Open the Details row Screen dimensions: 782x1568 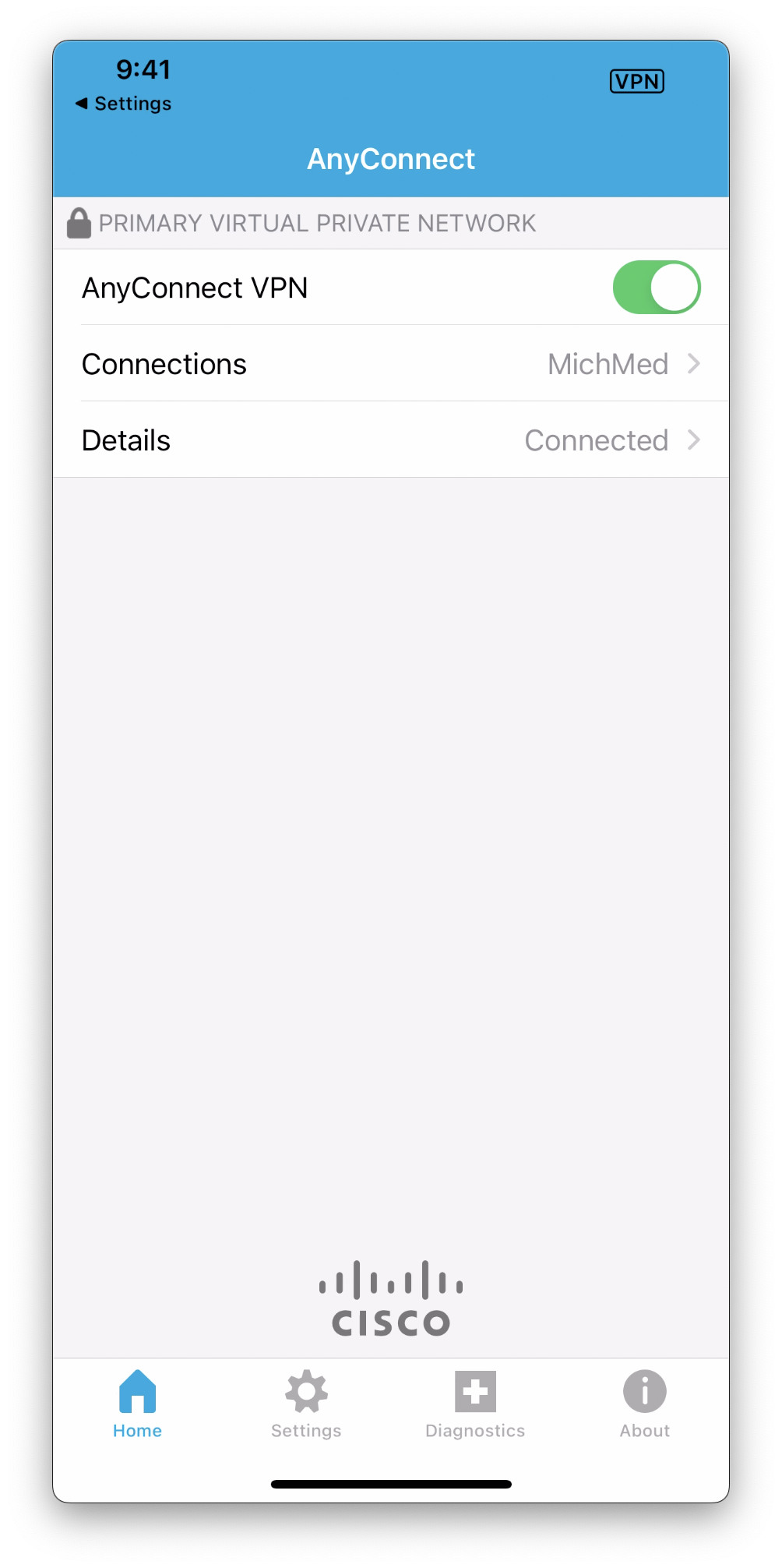[x=391, y=440]
